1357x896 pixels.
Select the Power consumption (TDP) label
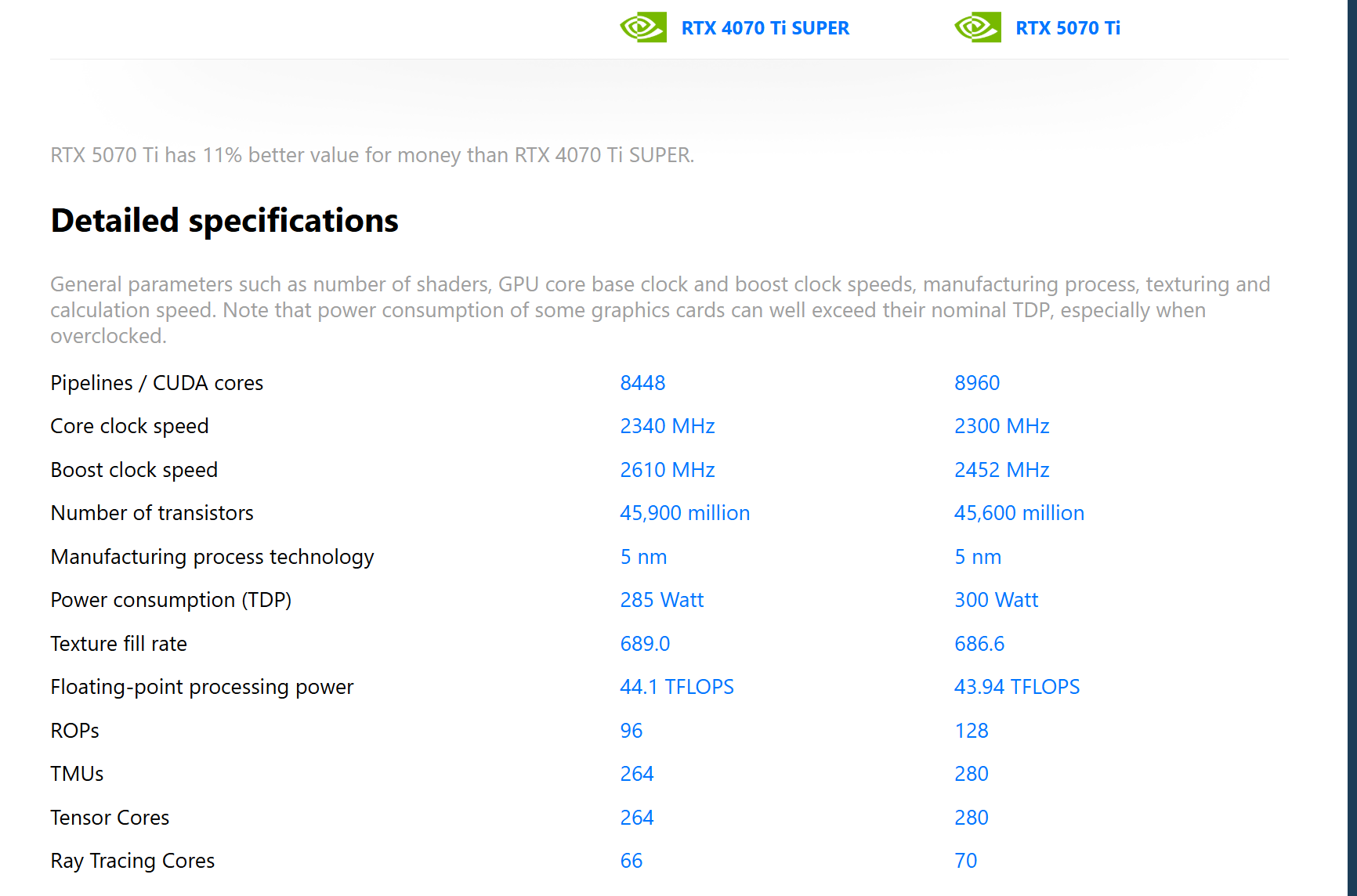pyautogui.click(x=171, y=600)
